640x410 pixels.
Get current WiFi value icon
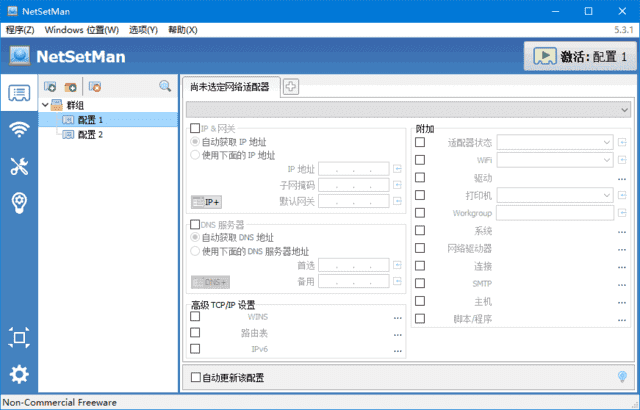click(x=622, y=160)
